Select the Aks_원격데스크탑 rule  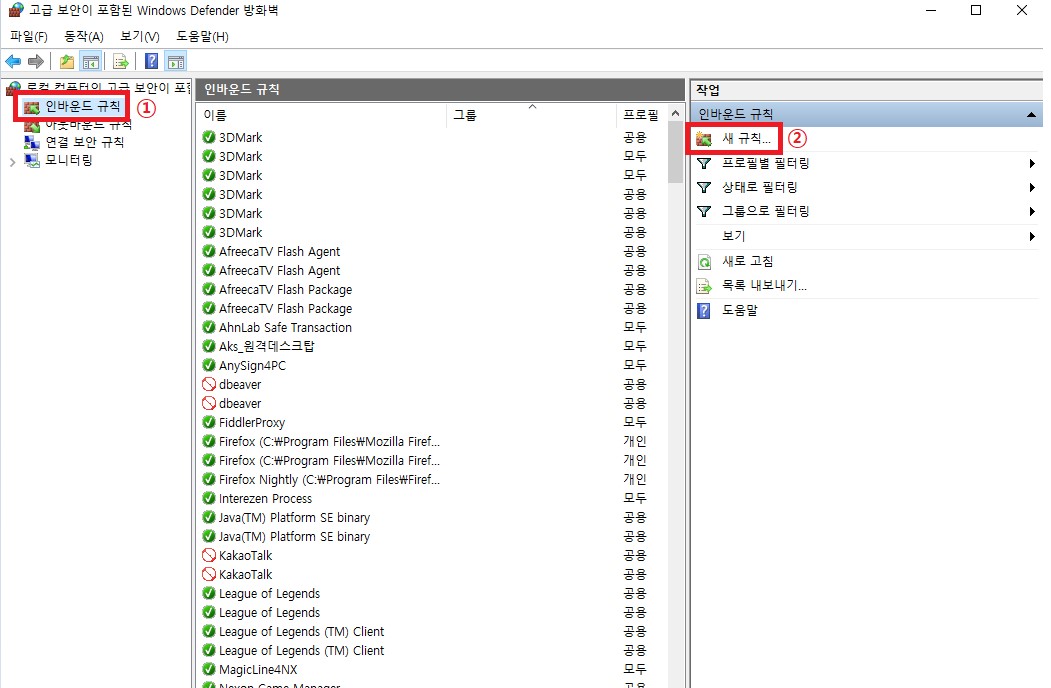pyautogui.click(x=266, y=347)
